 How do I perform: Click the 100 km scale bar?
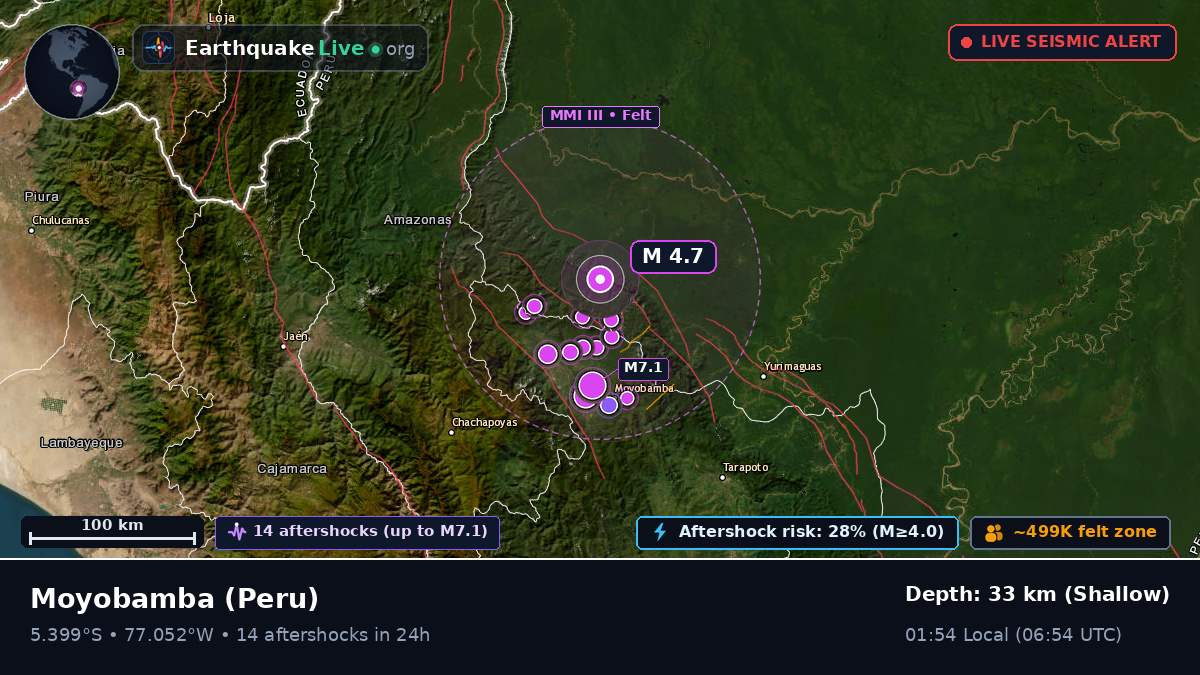tap(112, 532)
